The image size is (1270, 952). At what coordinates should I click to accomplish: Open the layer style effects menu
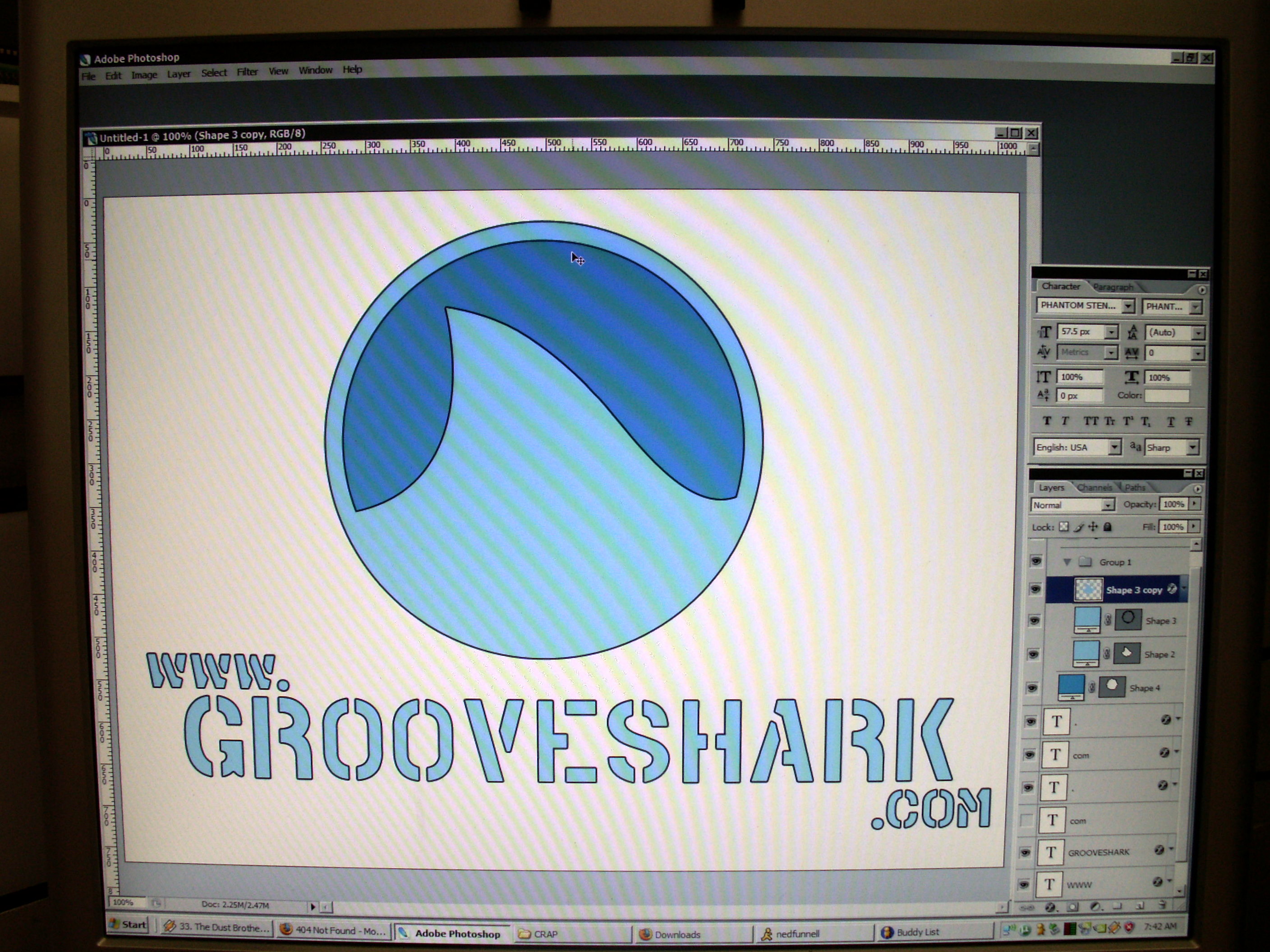(1049, 906)
